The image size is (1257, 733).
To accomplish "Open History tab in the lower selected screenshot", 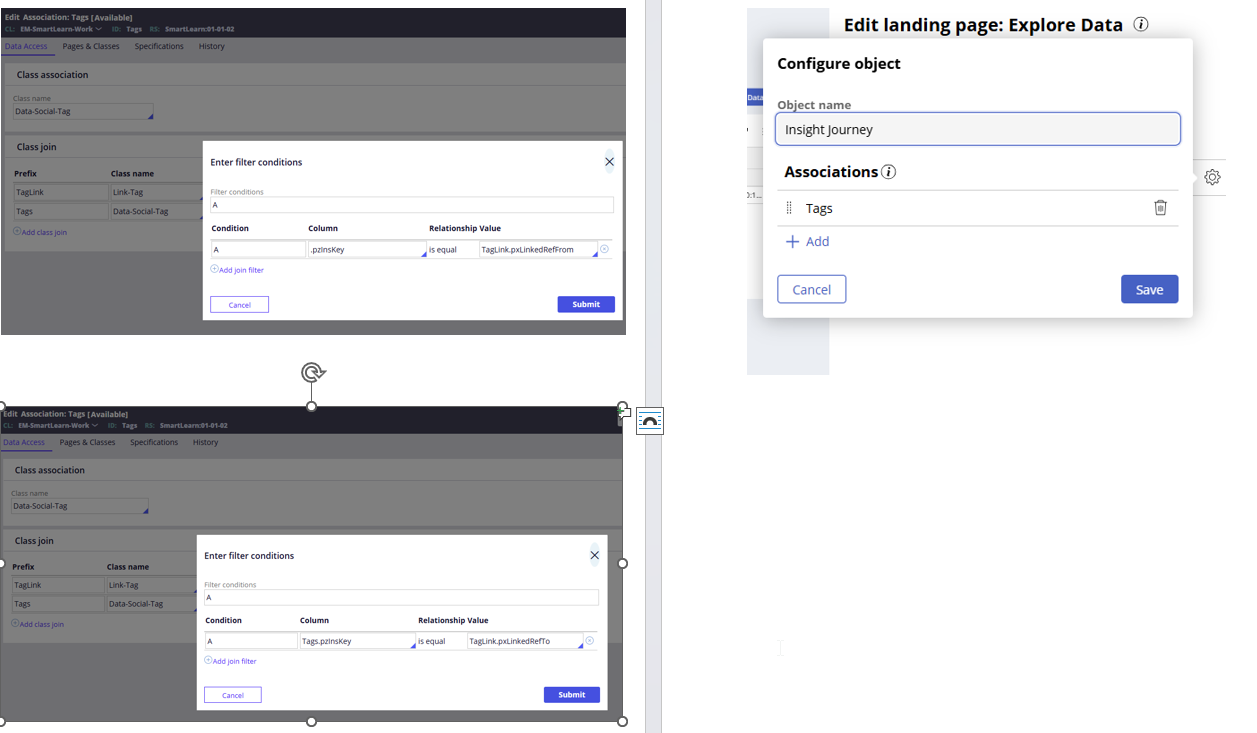I will (x=205, y=442).
